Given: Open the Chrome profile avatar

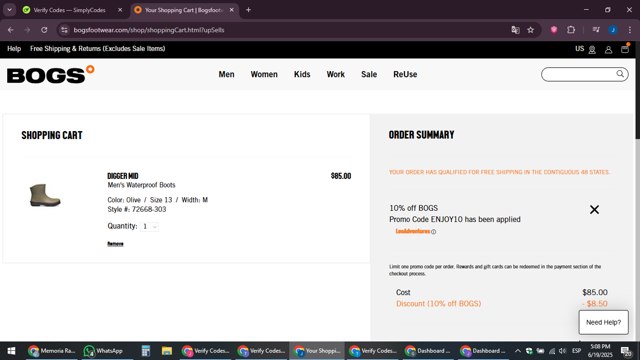Looking at the screenshot, I should coord(613,29).
